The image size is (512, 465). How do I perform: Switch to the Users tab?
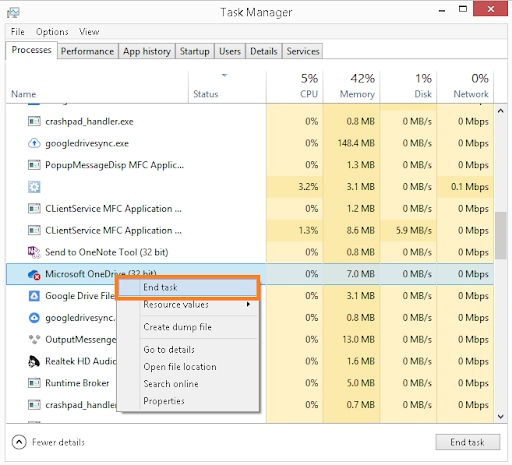230,51
